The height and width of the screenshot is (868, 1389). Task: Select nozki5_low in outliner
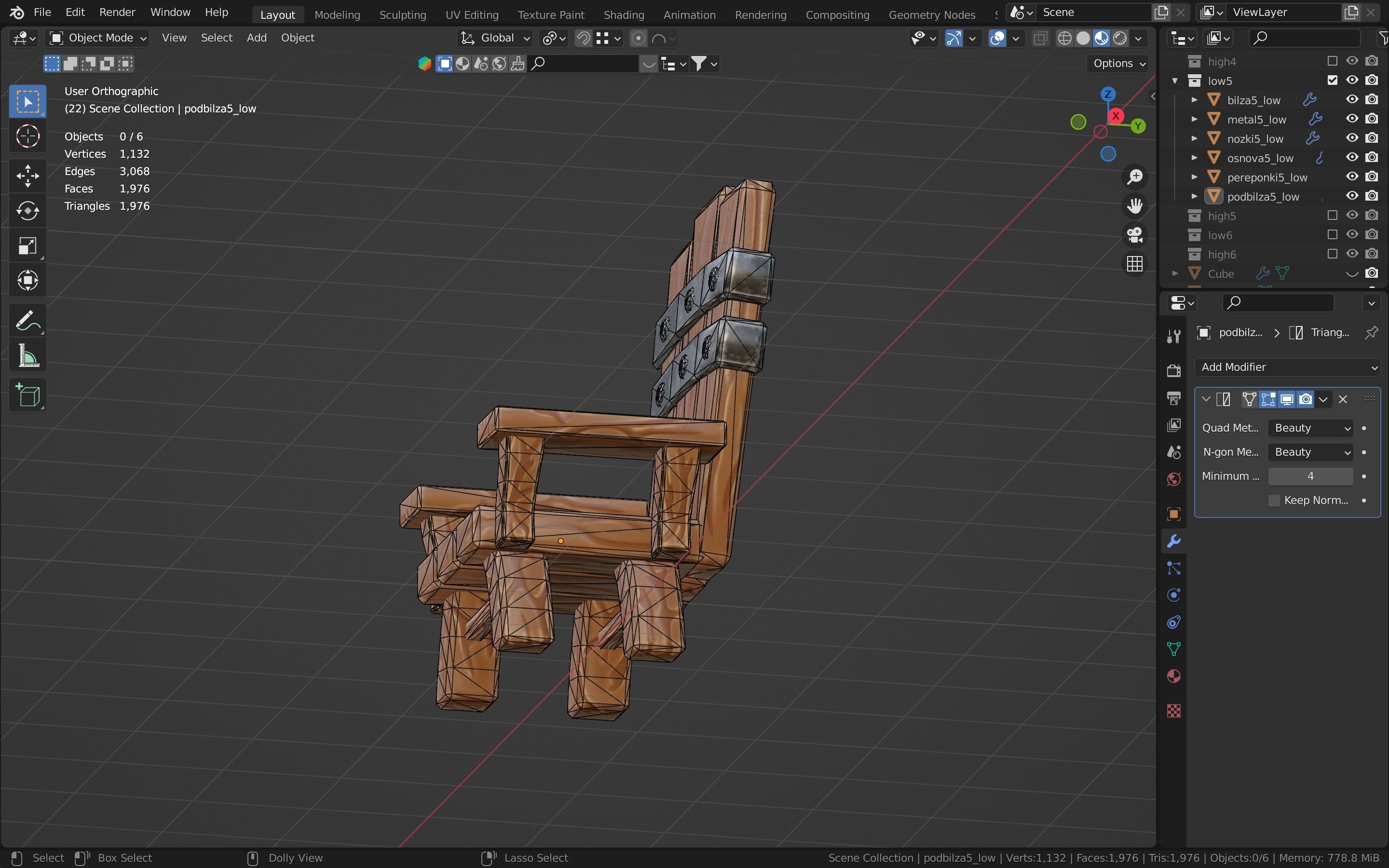click(x=1255, y=138)
